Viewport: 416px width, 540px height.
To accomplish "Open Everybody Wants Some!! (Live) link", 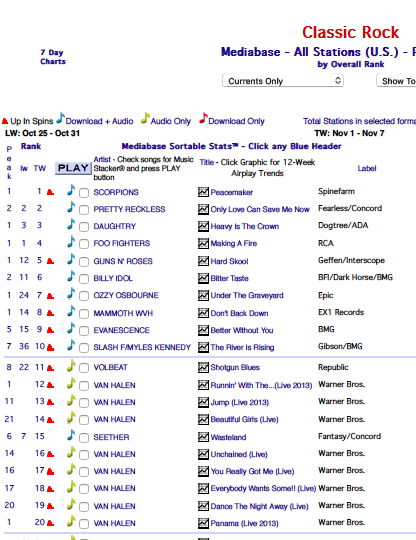I will click(x=263, y=489).
